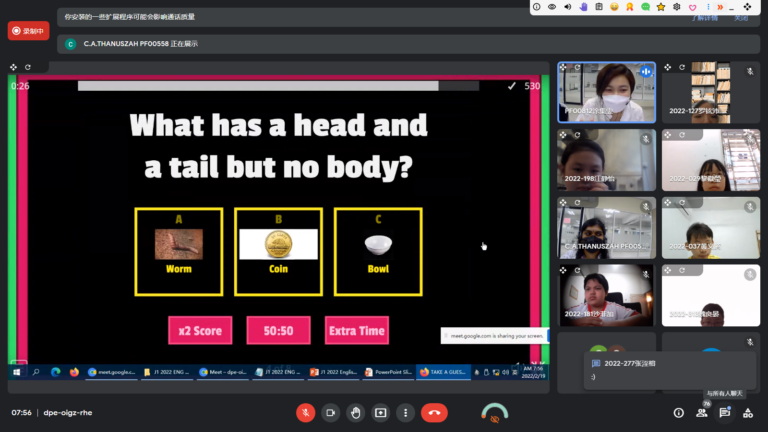Image resolution: width=768 pixels, height=432 pixels.
Task: Unmute microphone in the Meet control bar
Action: pyautogui.click(x=306, y=412)
